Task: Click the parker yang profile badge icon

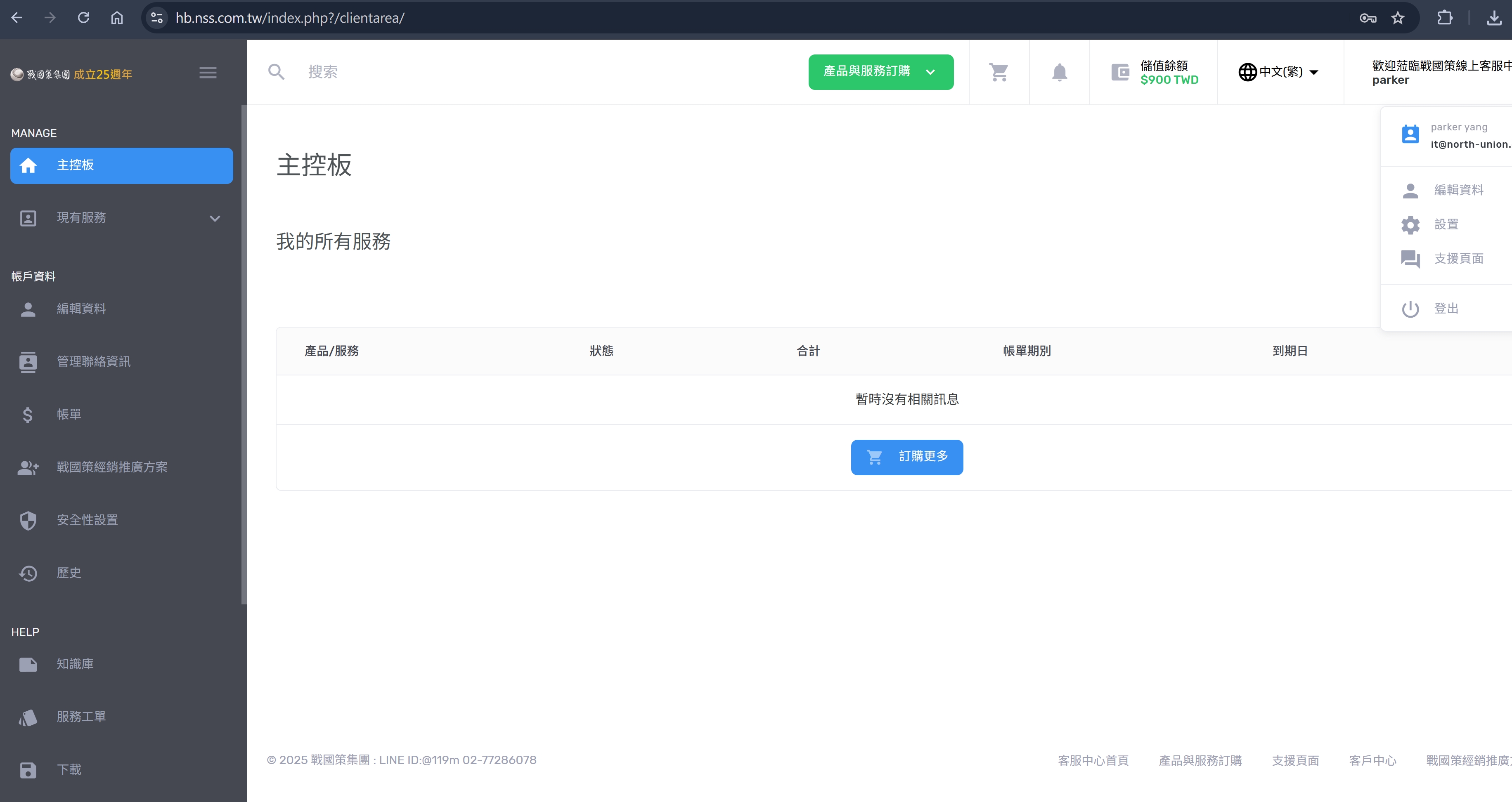Action: pos(1410,134)
